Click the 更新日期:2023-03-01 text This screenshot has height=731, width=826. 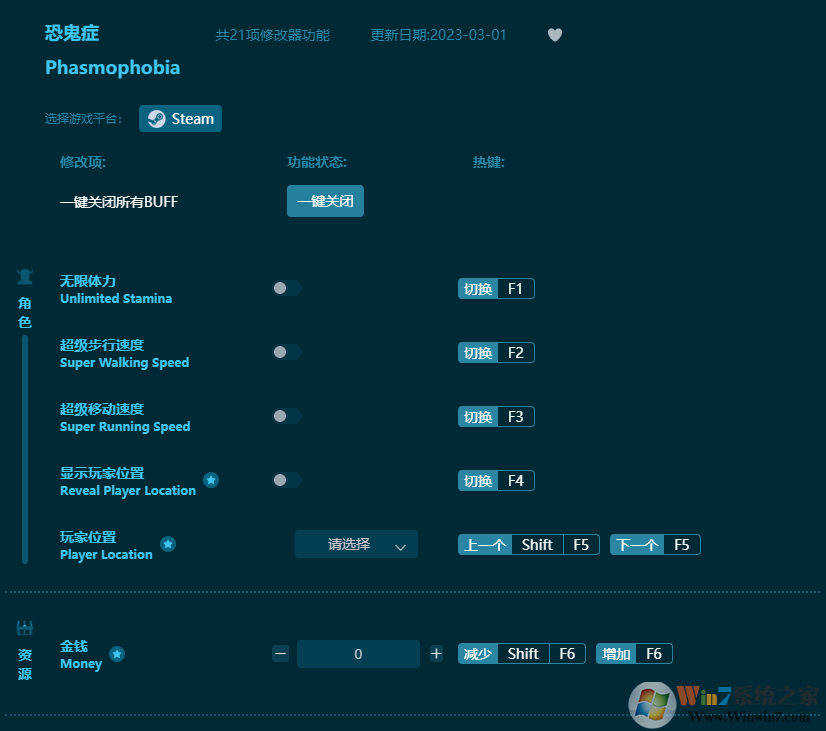[x=438, y=35]
